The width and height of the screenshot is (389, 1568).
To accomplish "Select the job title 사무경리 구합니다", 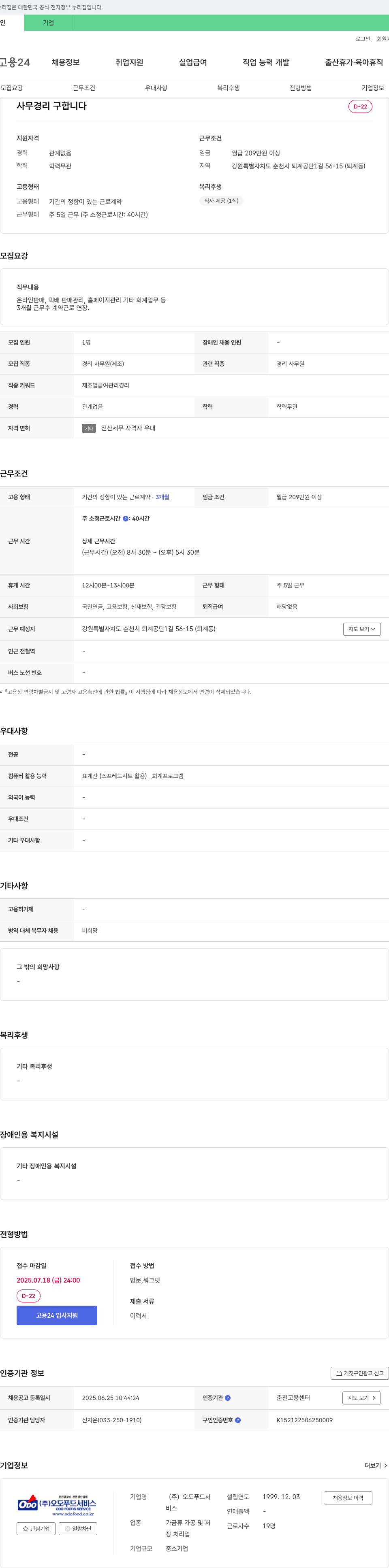I will (52, 106).
